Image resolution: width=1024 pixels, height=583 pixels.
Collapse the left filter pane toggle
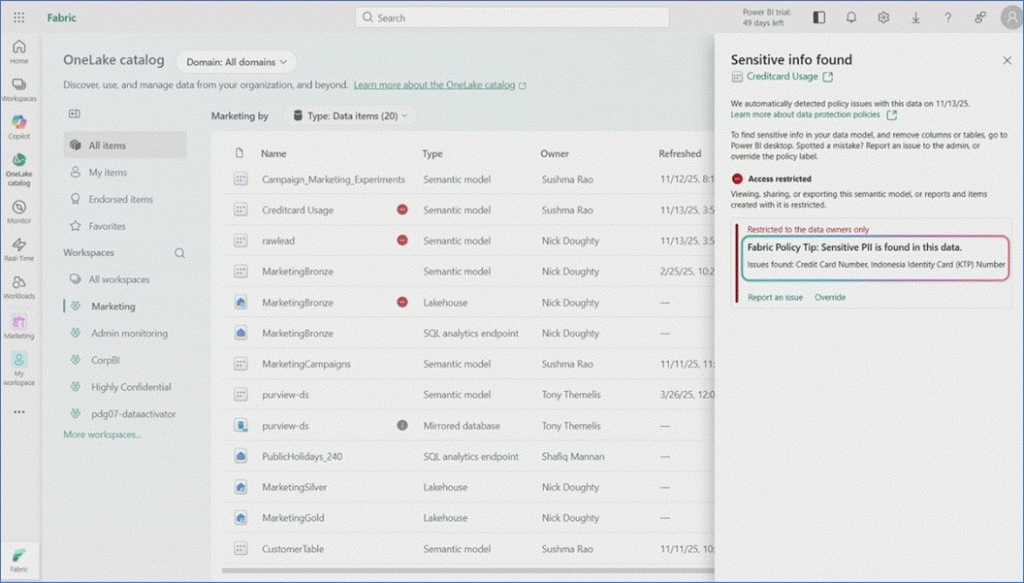click(x=74, y=115)
